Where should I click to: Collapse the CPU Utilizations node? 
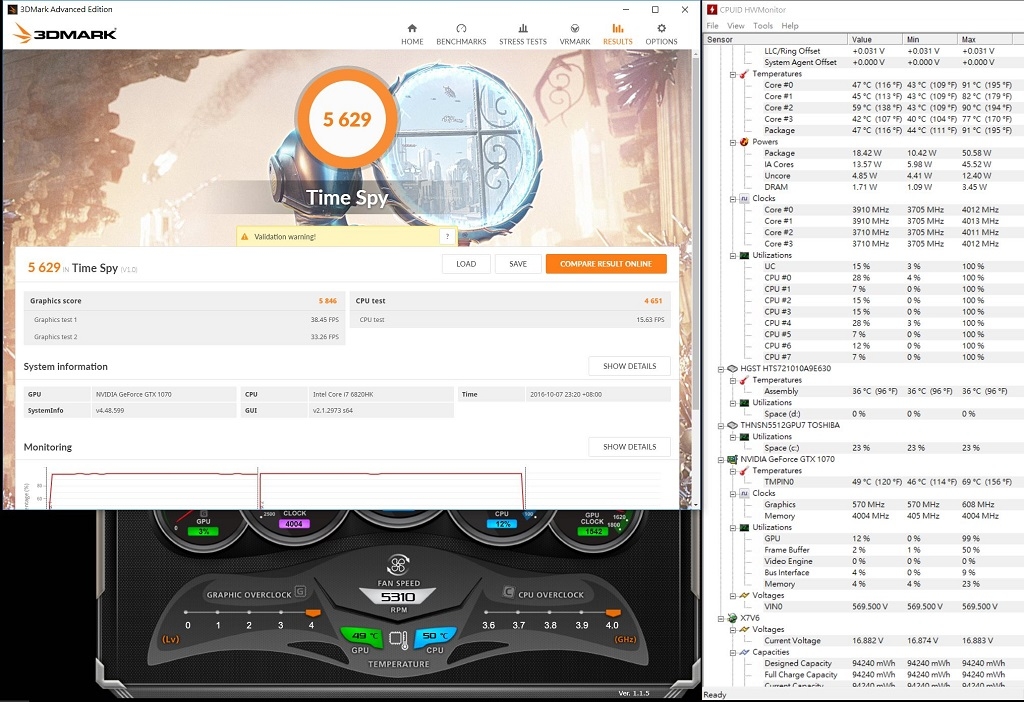(733, 255)
